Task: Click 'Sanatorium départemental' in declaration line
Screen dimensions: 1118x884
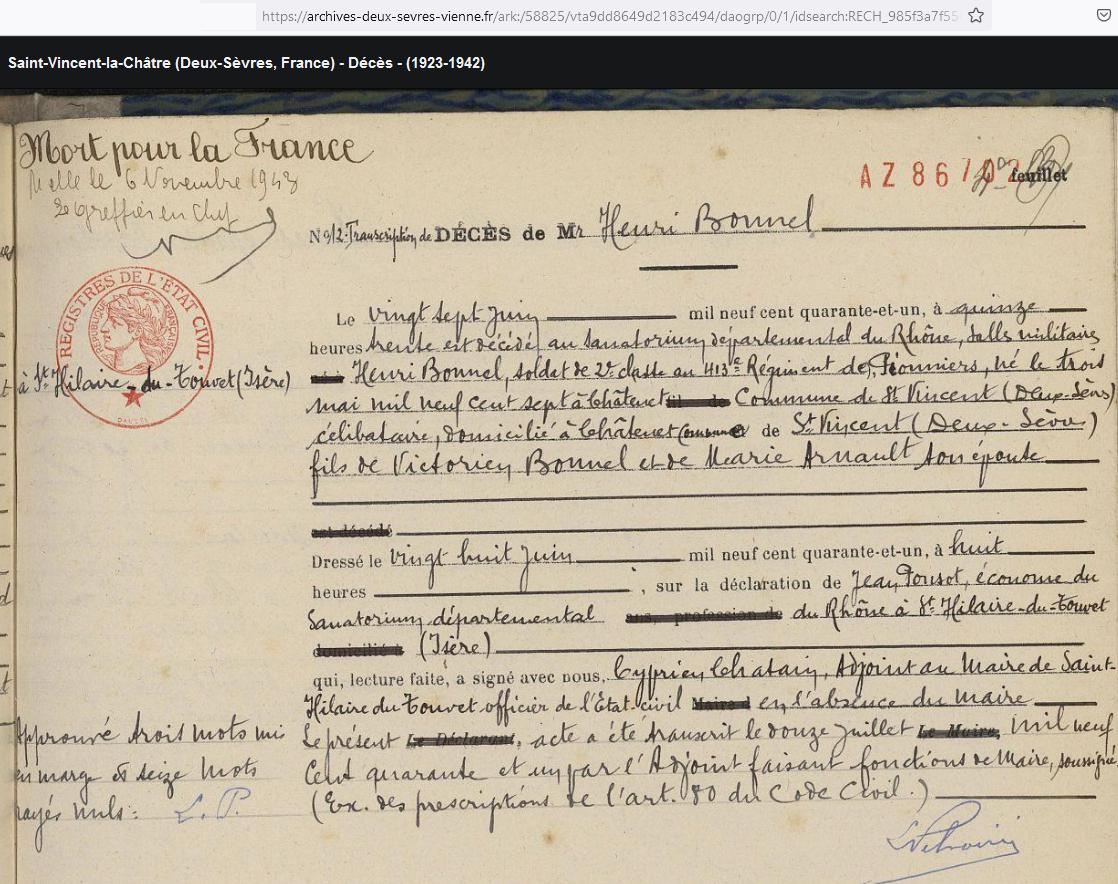Action: click(451, 619)
